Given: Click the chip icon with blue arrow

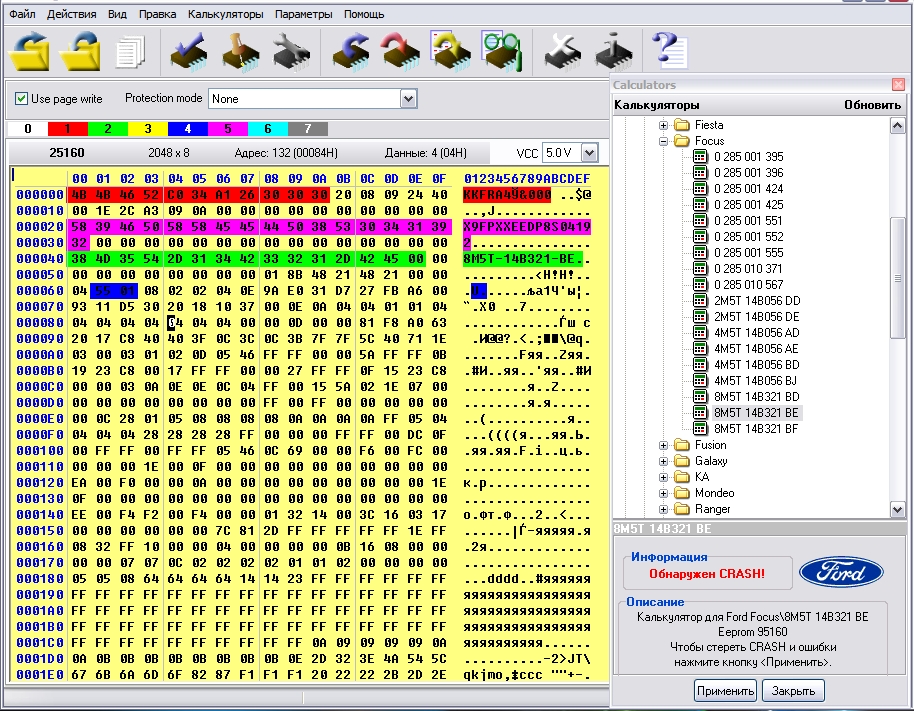Looking at the screenshot, I should (351, 52).
